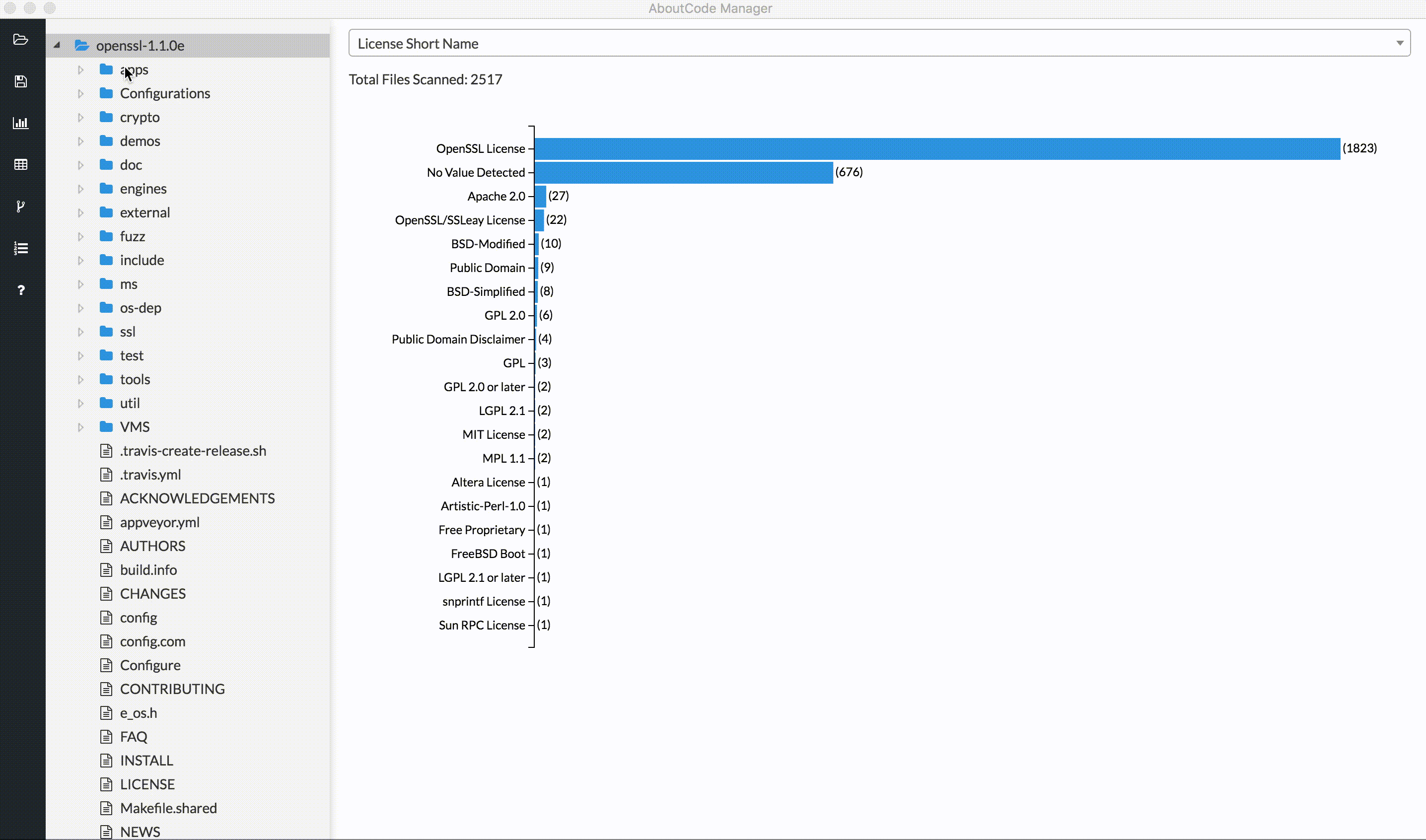
Task: Click the crypto folder icon
Action: point(106,117)
